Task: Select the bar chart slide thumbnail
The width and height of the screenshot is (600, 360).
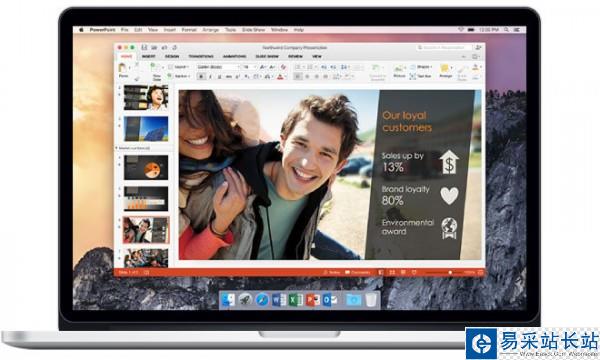Action: [146, 199]
